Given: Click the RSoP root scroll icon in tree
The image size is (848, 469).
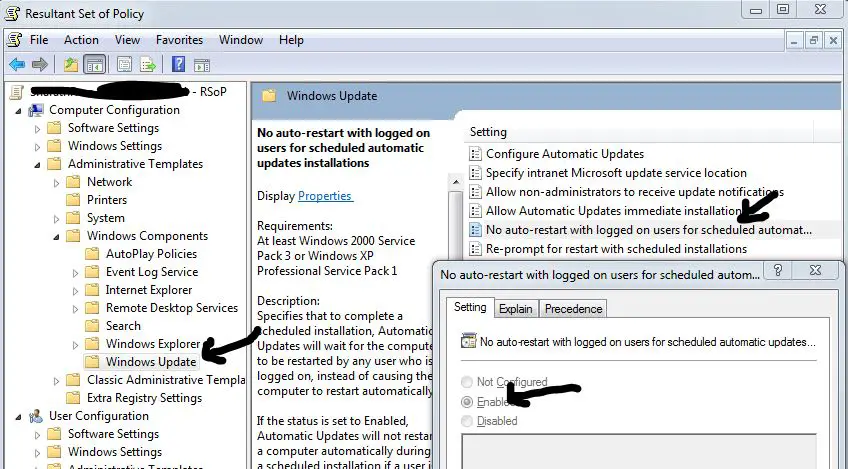Looking at the screenshot, I should (x=17, y=93).
